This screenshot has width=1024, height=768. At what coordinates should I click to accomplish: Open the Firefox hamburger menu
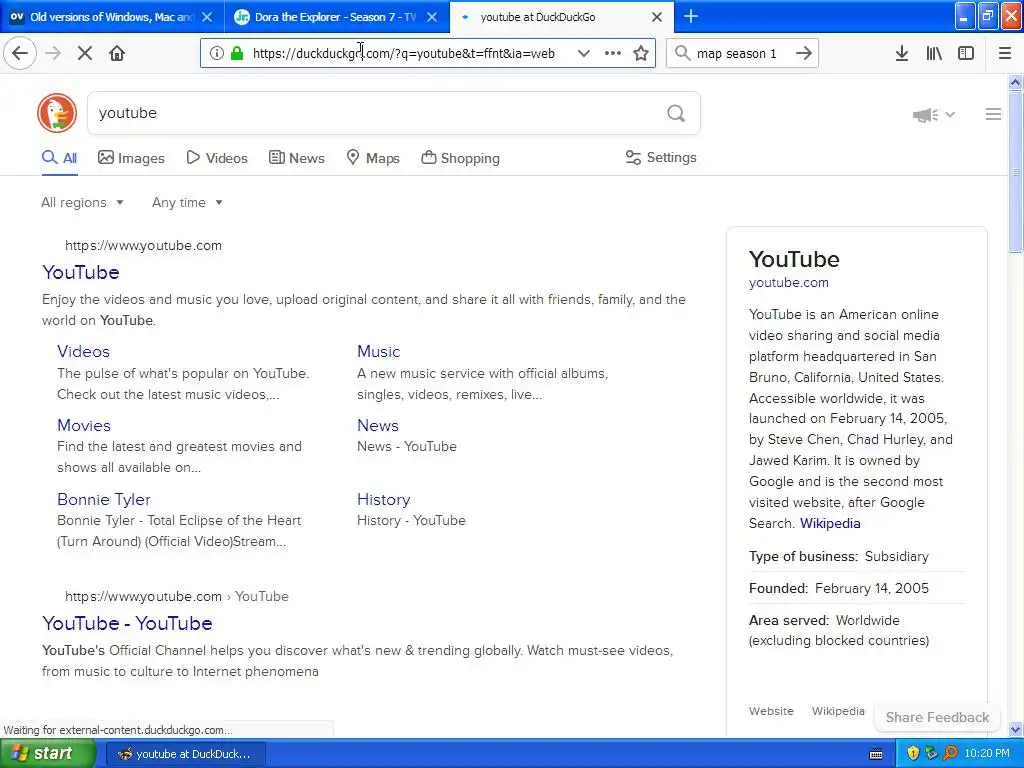coord(1005,53)
